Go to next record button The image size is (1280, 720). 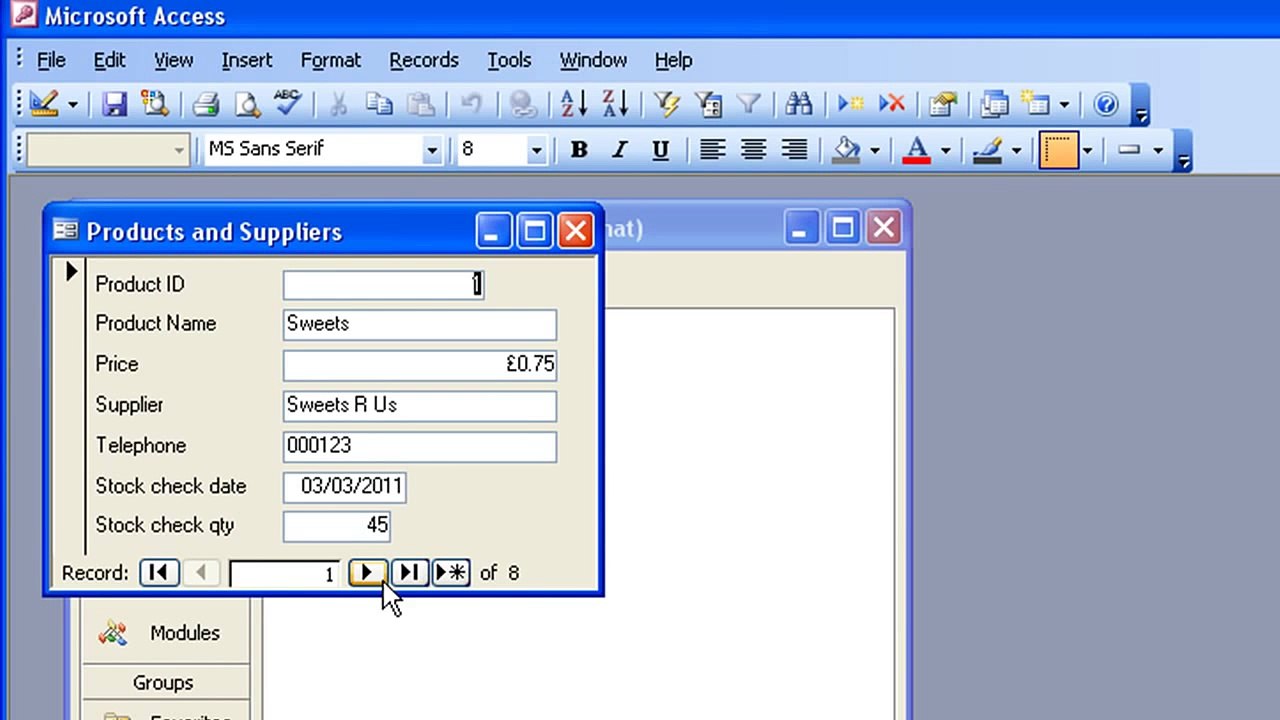(366, 573)
